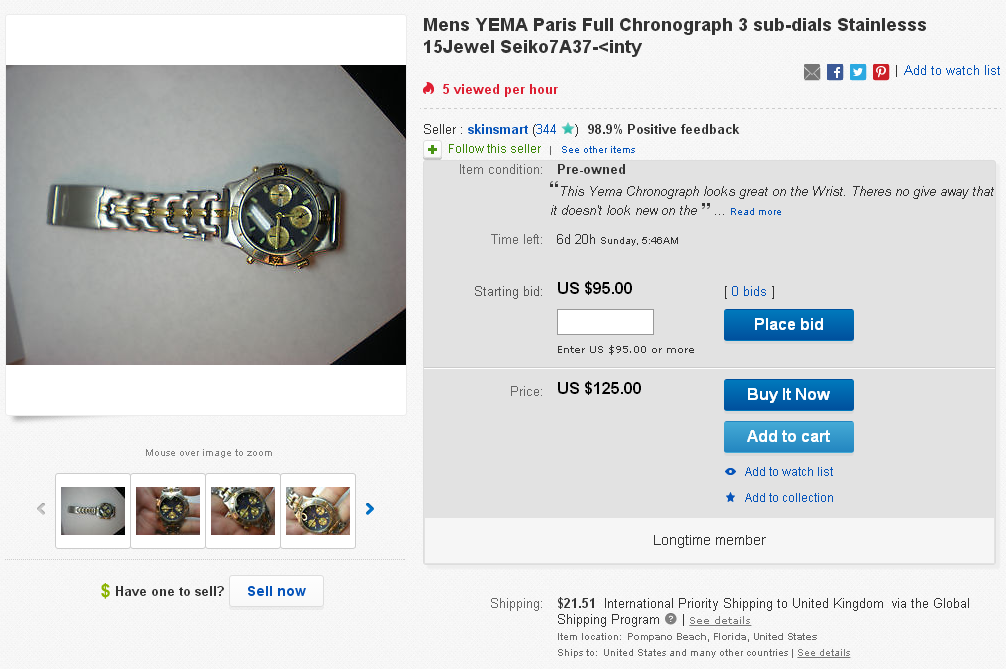The image size is (1006, 669).
Task: Show next thumbnails with right arrow
Action: pos(370,509)
